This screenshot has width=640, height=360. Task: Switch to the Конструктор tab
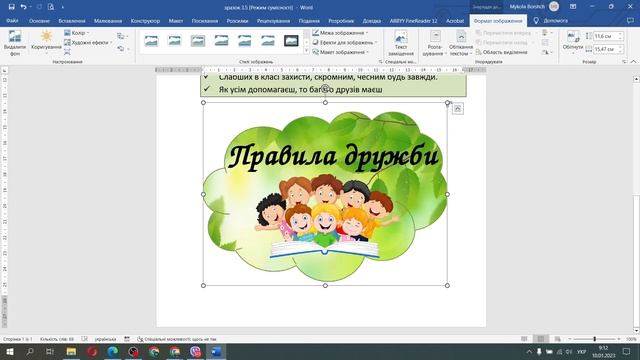tap(145, 20)
